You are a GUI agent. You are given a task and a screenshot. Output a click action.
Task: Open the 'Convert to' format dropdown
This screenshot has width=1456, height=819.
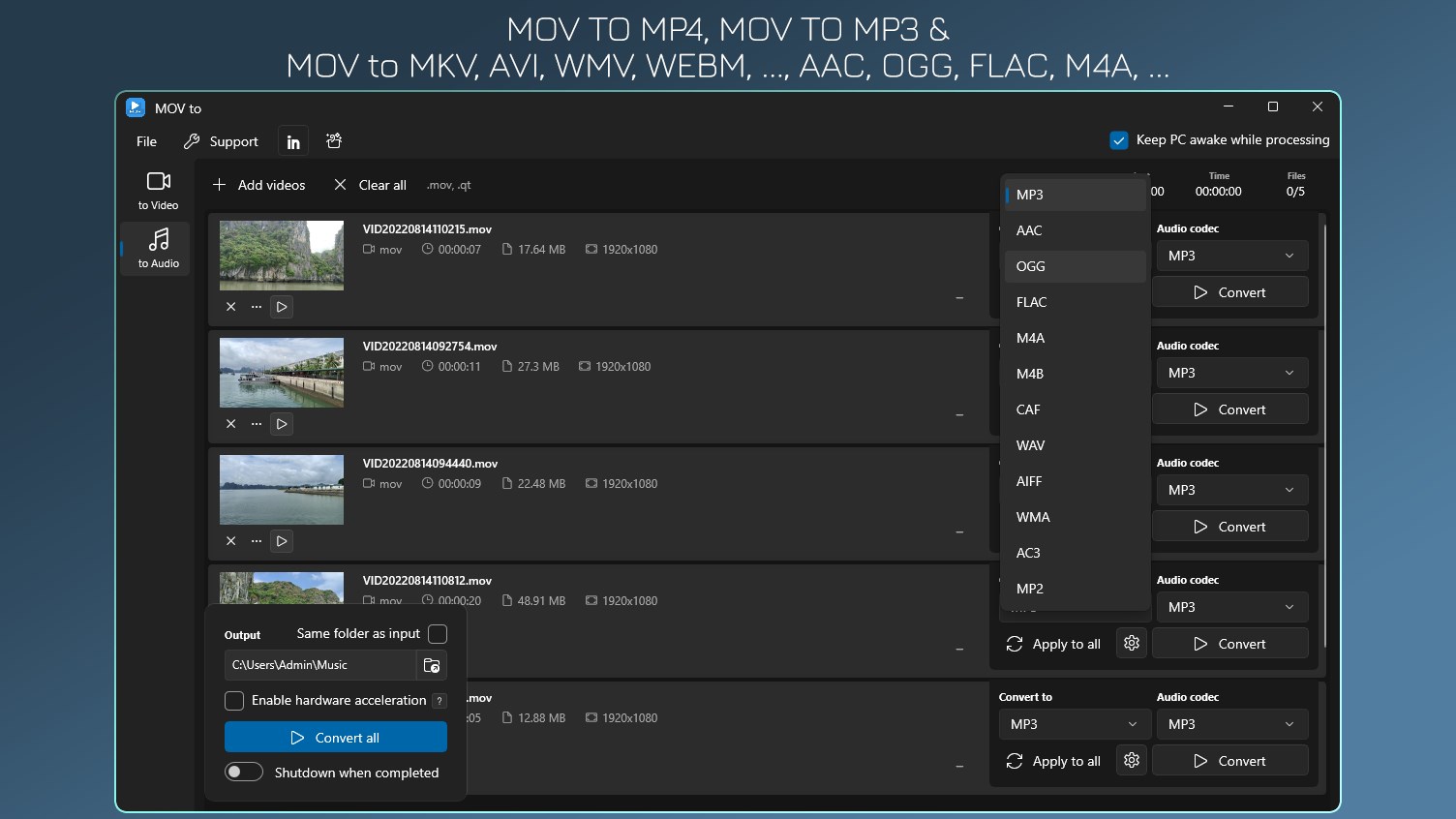(1074, 723)
